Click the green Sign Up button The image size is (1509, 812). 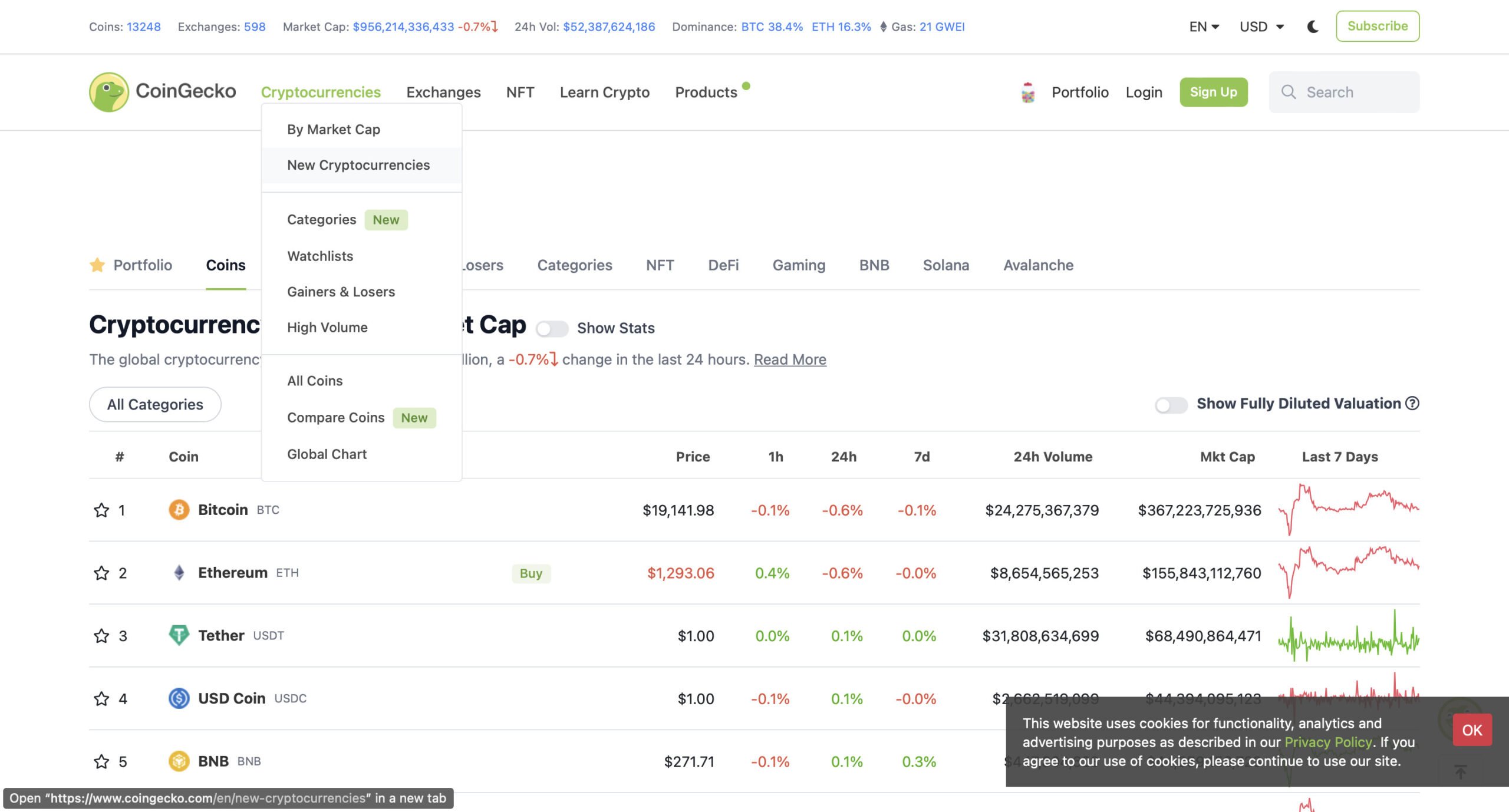[1214, 92]
